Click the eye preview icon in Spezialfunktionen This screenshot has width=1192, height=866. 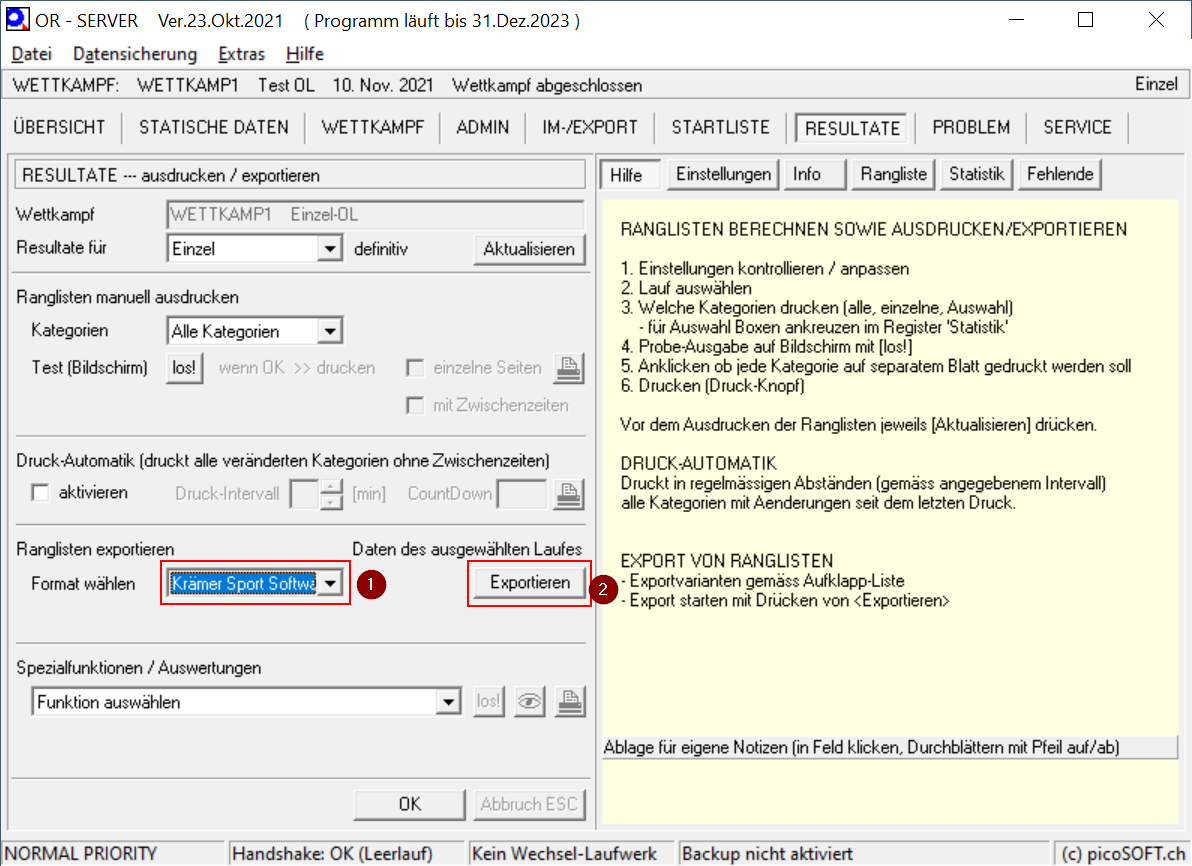pos(530,702)
